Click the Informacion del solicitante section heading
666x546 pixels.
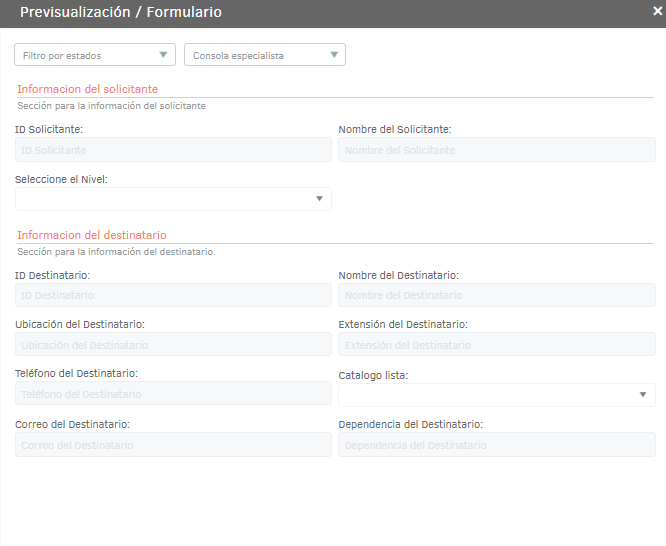[87, 89]
